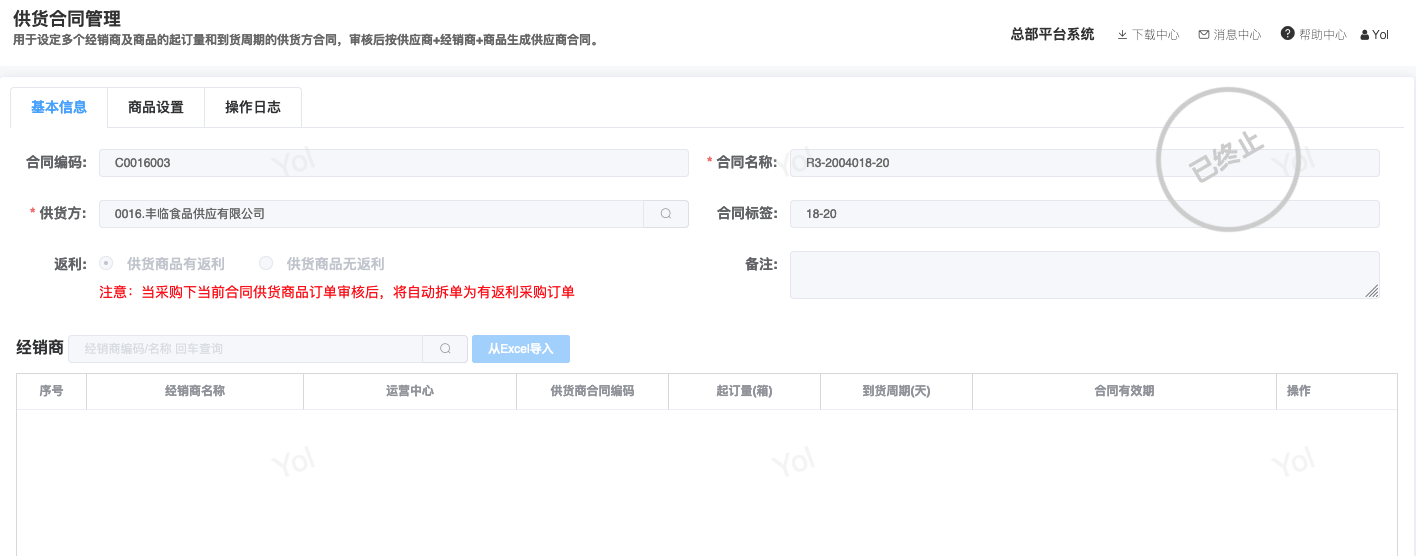Open the 帮助中心 help center
The width and height of the screenshot is (1416, 556).
click(x=1314, y=34)
